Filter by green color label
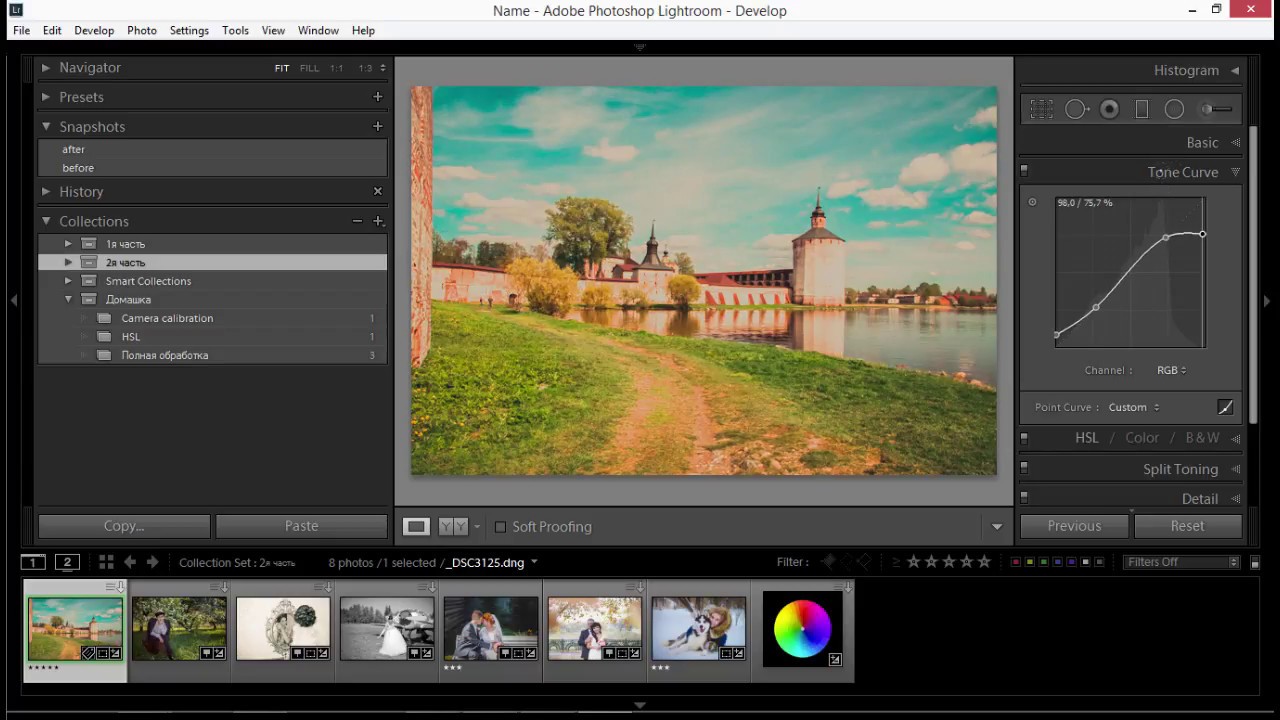The width and height of the screenshot is (1280, 720). pos(1044,562)
